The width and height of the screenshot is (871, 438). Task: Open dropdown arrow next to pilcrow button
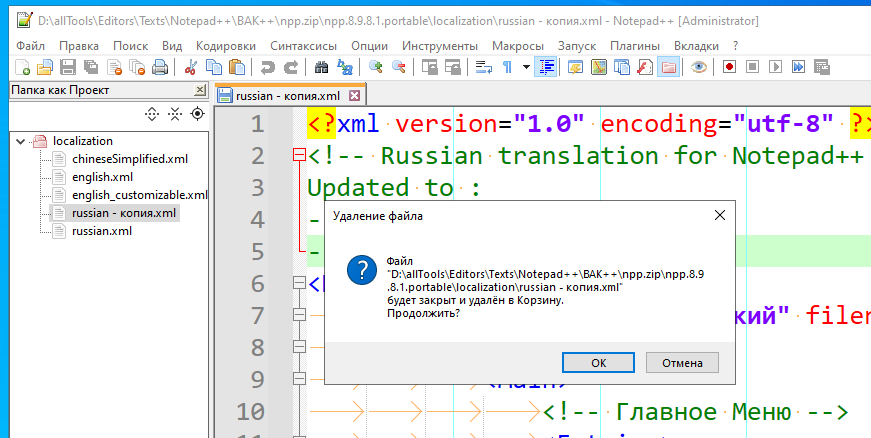tap(526, 68)
